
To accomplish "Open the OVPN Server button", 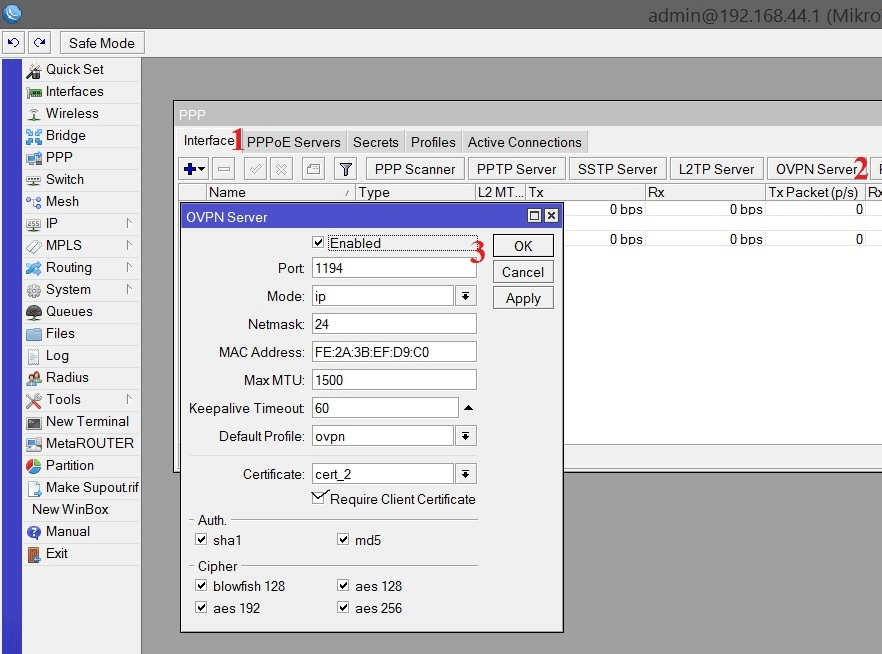I will coord(817,169).
